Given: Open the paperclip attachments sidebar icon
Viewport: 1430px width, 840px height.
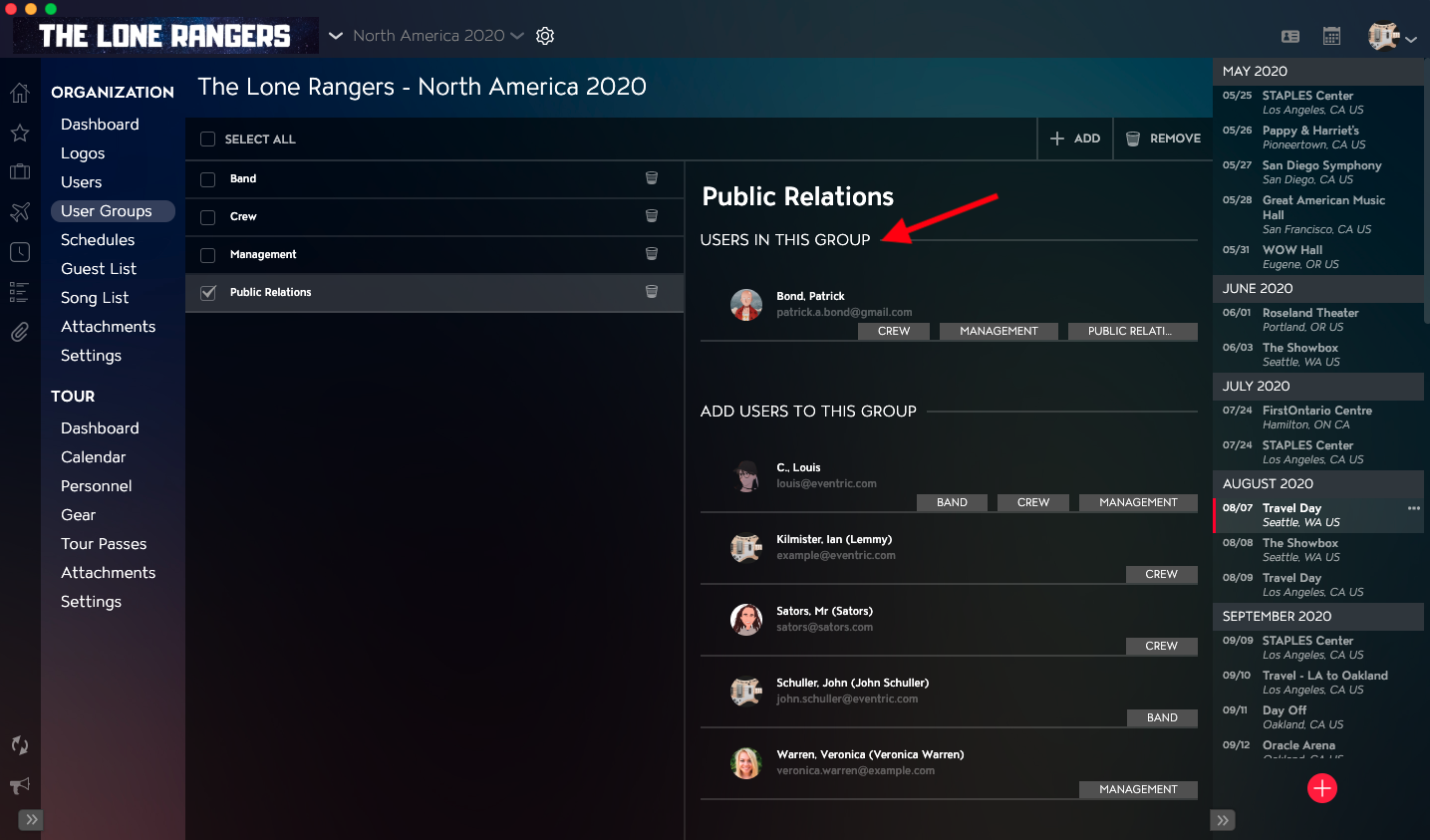Looking at the screenshot, I should click(20, 332).
